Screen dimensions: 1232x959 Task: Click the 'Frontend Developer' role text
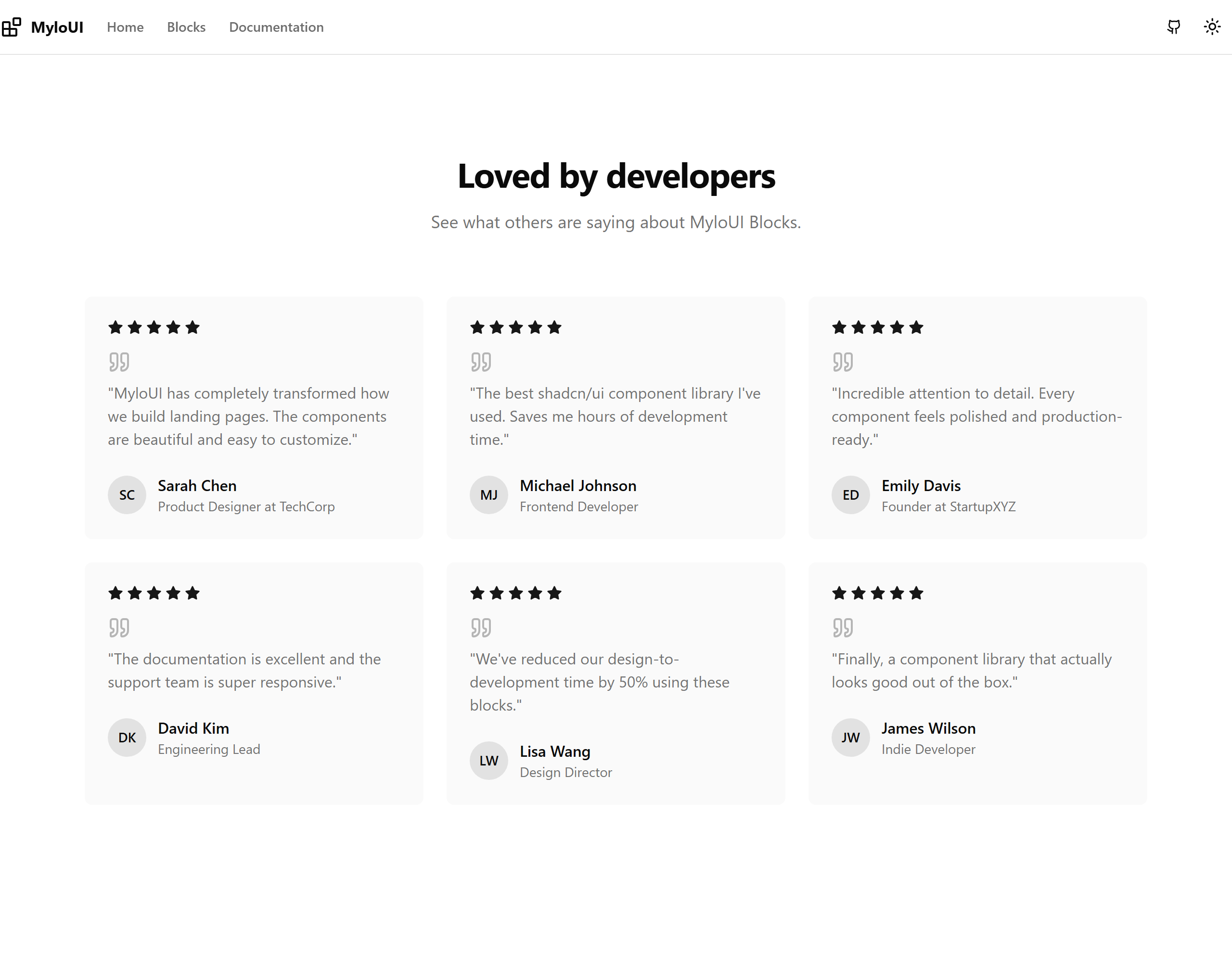[579, 507]
